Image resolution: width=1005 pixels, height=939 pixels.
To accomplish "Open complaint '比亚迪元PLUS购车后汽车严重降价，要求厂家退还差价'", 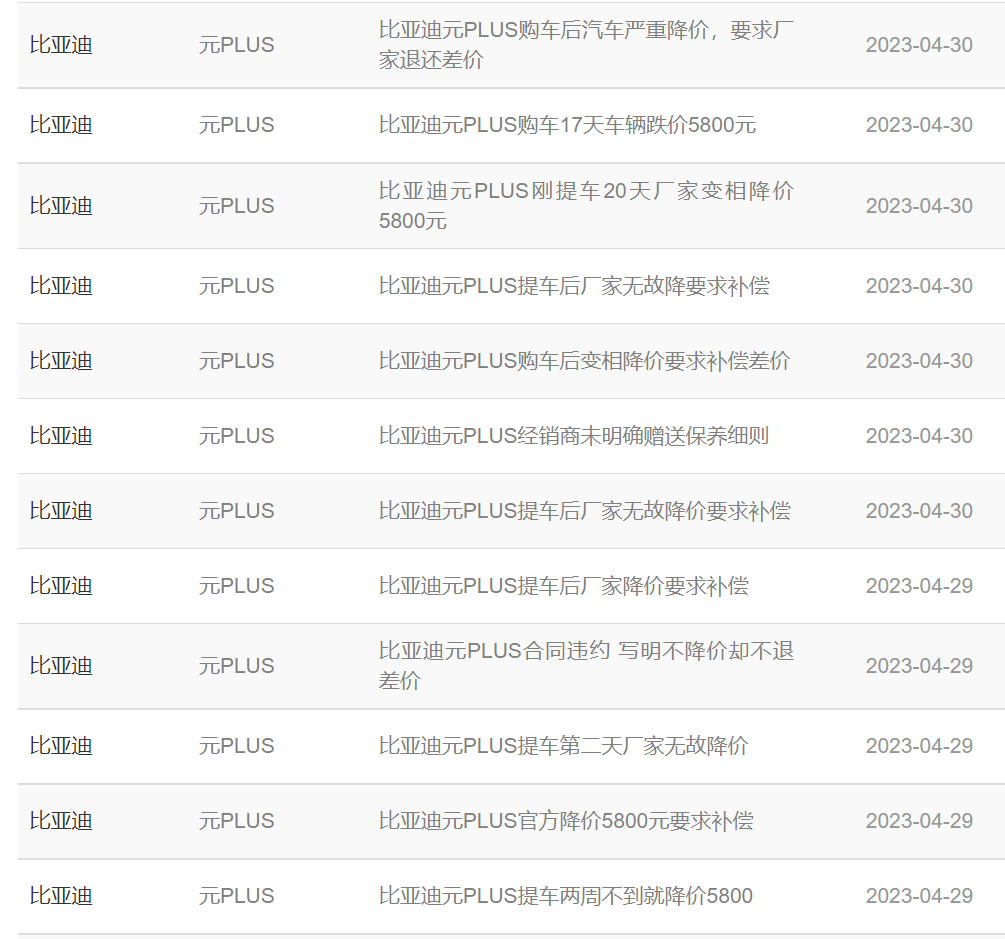I will point(586,45).
